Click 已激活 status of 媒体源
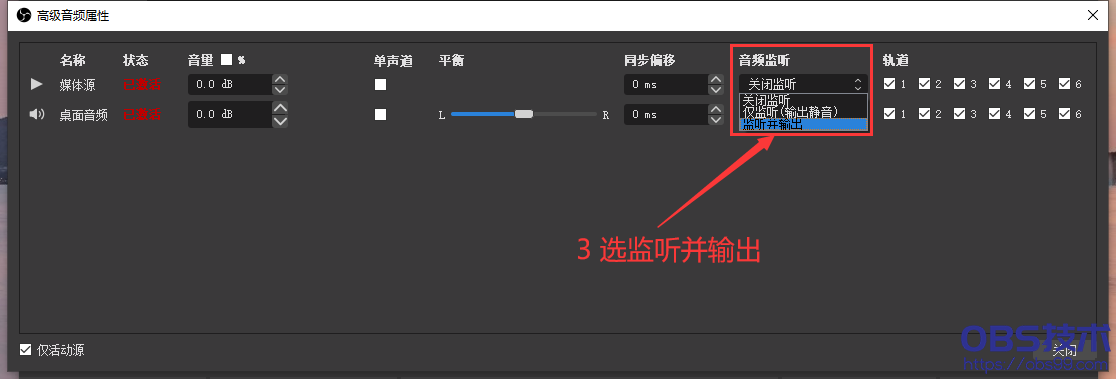 pos(142,85)
